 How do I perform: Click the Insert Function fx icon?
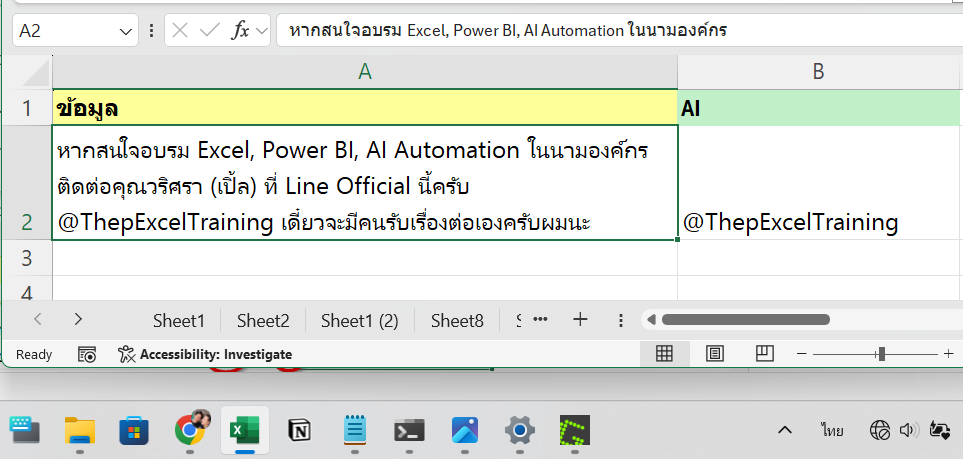tap(240, 31)
